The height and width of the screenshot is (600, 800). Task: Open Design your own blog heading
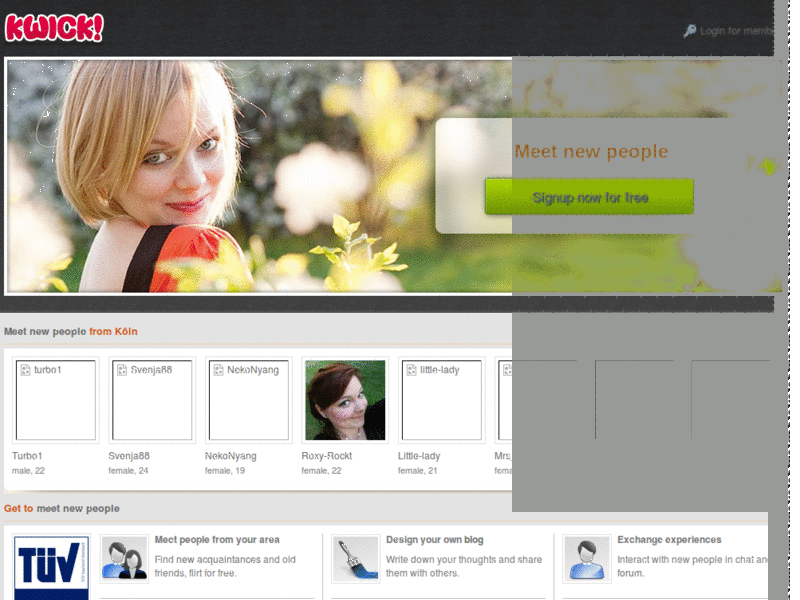tap(435, 540)
